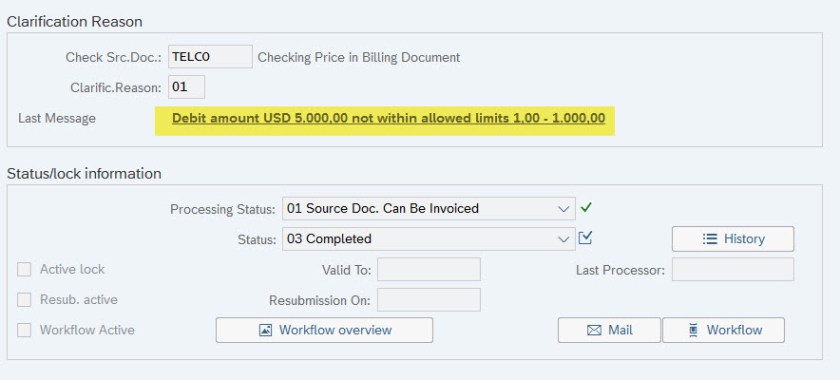Click the Status/lock information heading
The width and height of the screenshot is (840, 380).
[x=84, y=174]
